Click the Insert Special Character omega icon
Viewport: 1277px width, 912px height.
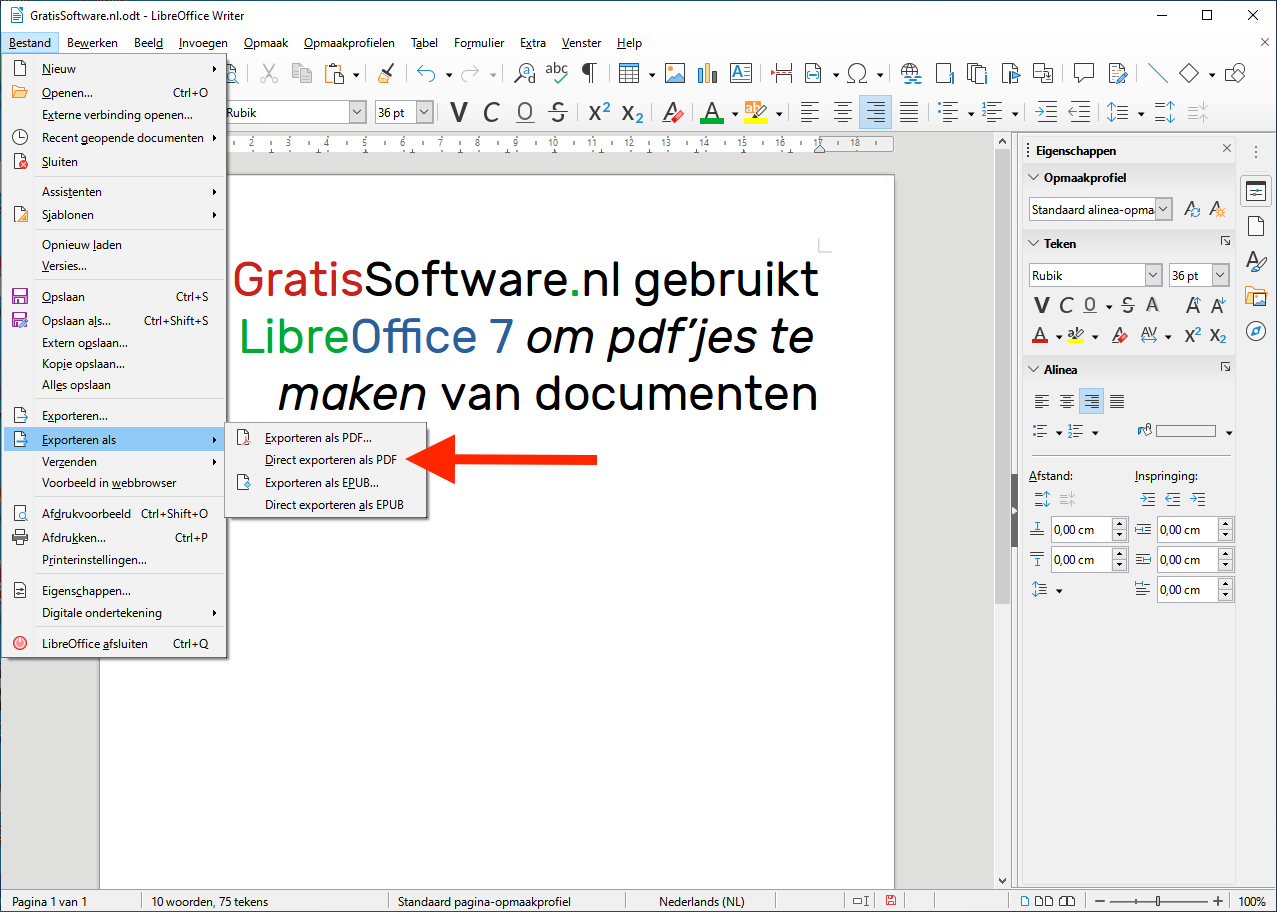856,73
